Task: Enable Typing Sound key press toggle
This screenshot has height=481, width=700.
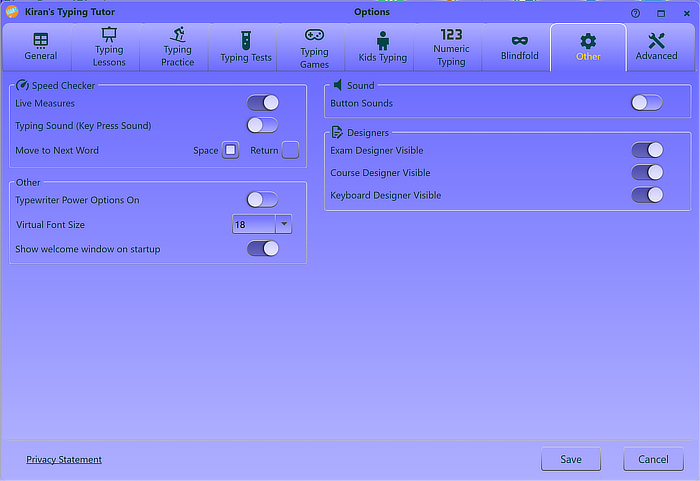Action: 263,125
